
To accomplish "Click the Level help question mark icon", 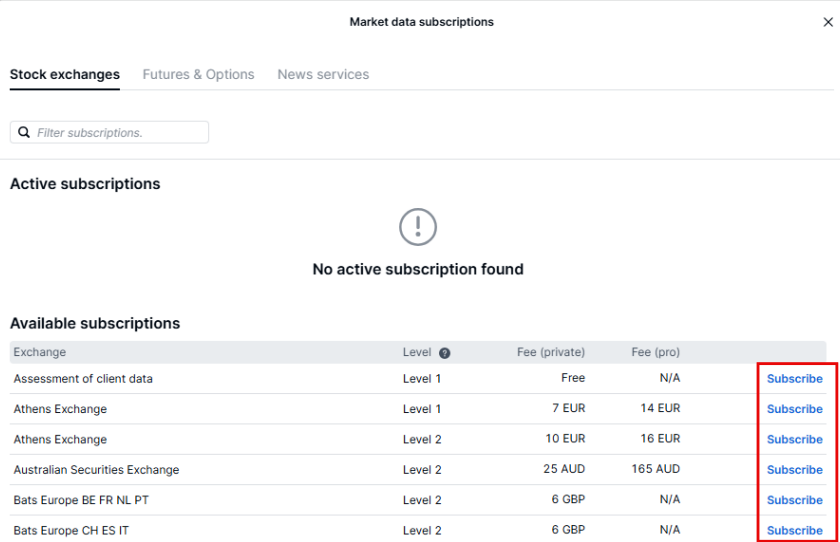I will click(x=444, y=353).
